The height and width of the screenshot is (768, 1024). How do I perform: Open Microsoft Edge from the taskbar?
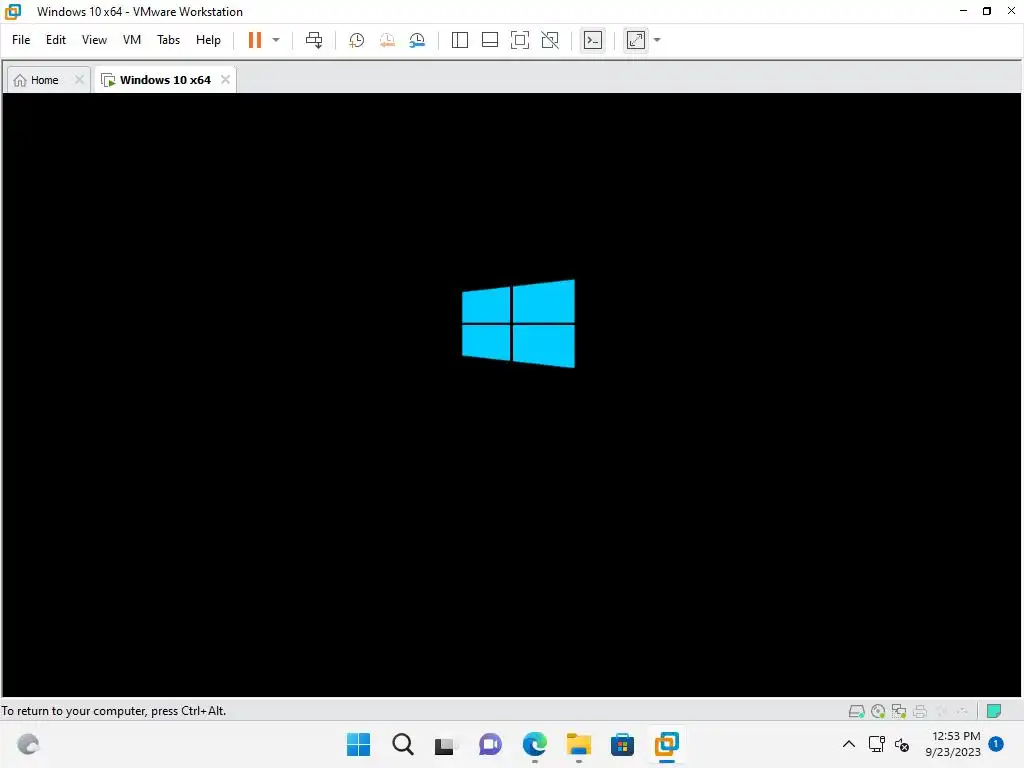click(535, 744)
